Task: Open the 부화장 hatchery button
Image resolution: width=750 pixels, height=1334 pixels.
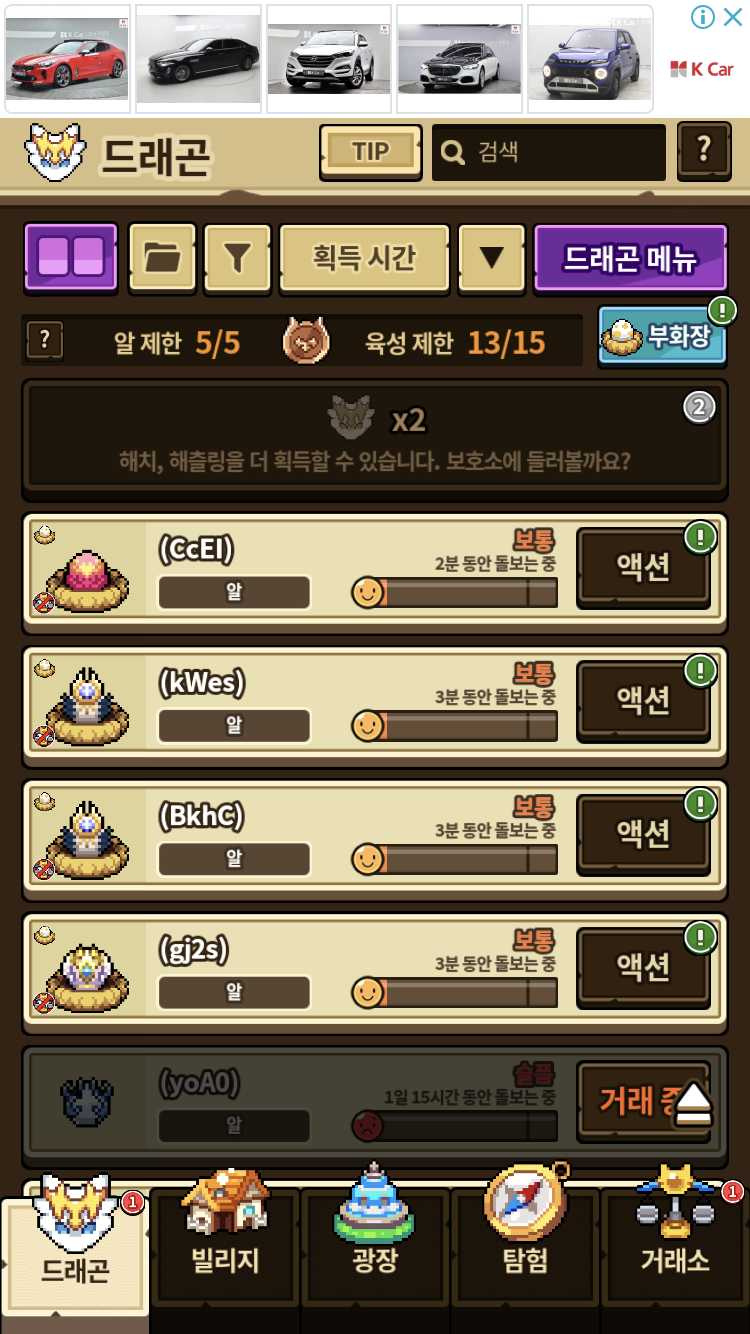Action: coord(662,335)
